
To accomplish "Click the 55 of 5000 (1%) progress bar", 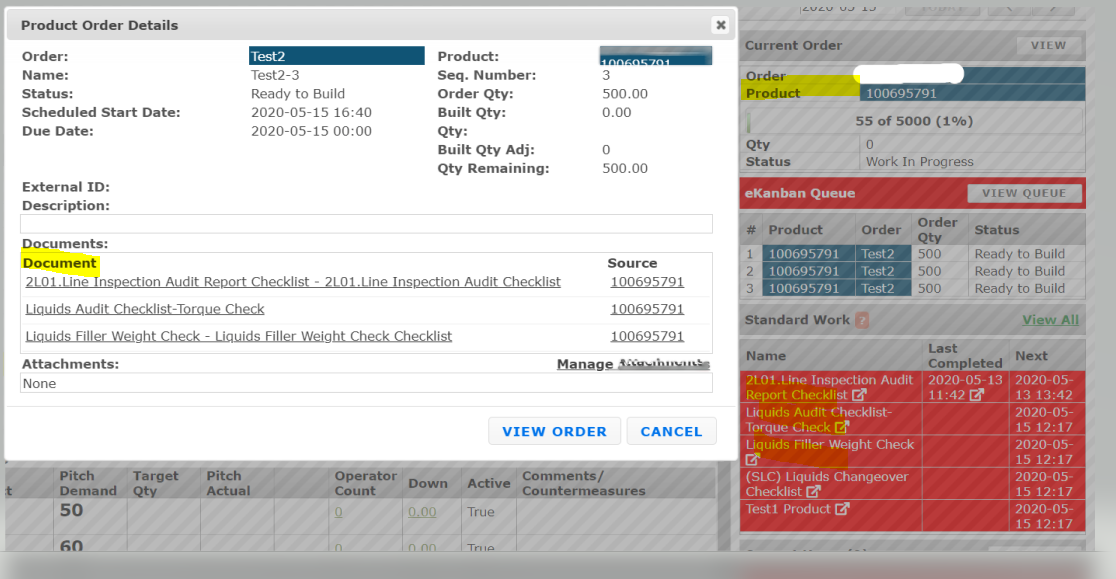I will (x=914, y=121).
